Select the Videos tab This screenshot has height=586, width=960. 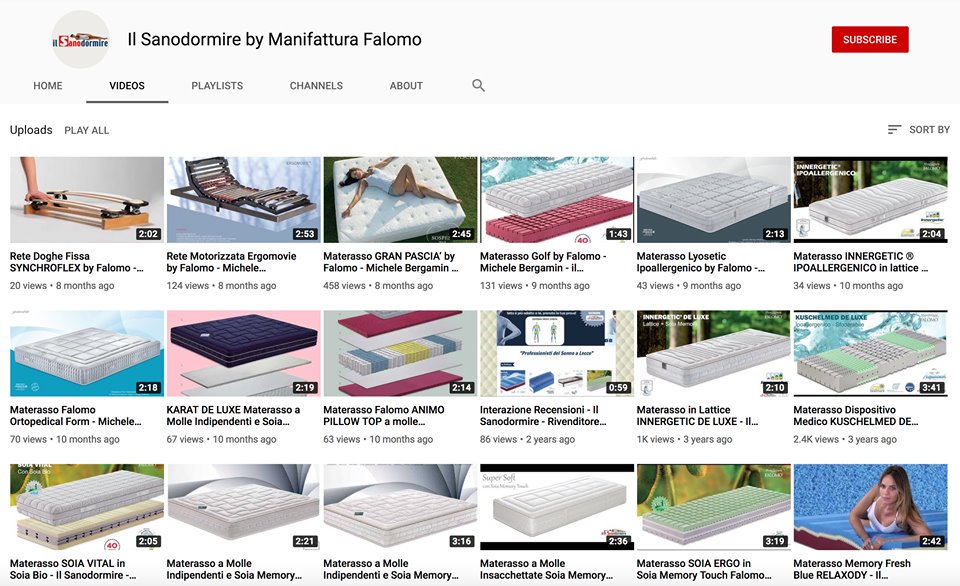pyautogui.click(x=127, y=86)
